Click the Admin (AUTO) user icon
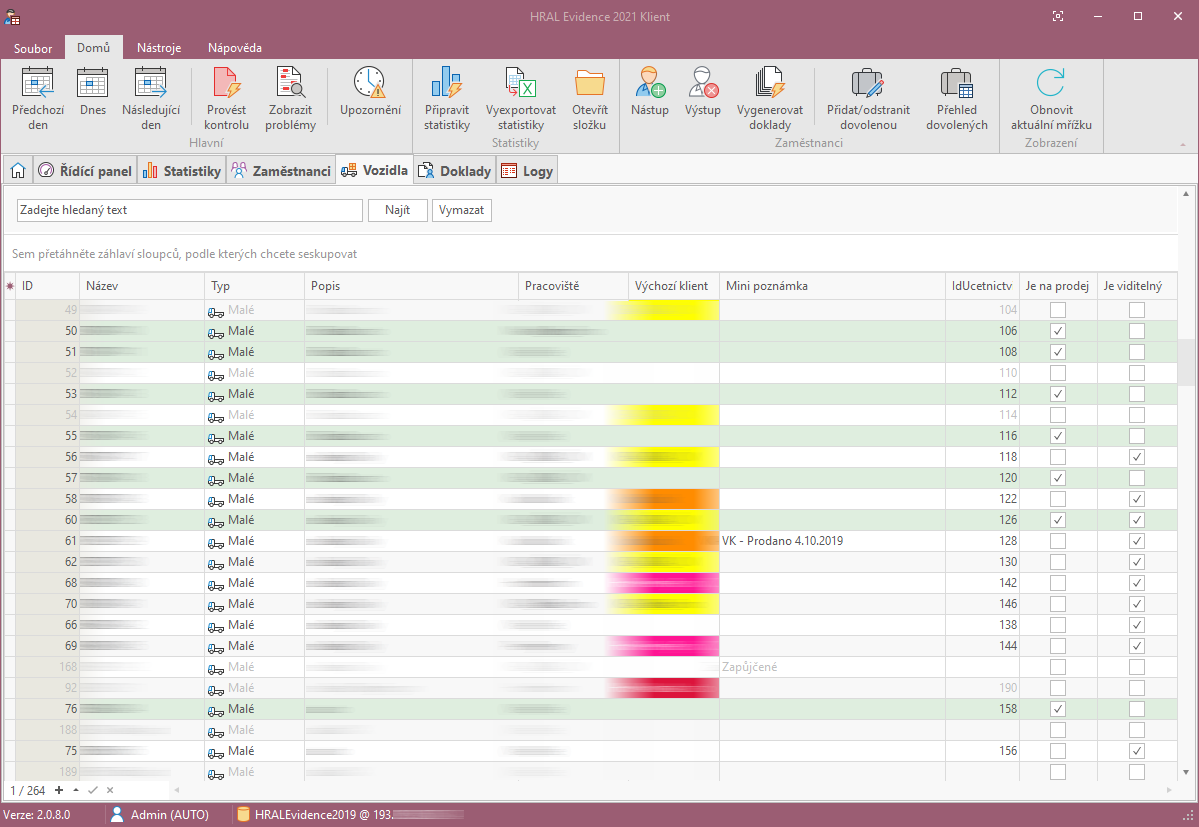 point(117,814)
